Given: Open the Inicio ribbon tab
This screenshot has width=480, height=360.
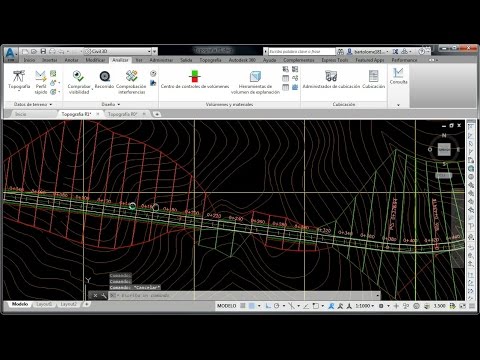Looking at the screenshot, I should click(29, 60).
